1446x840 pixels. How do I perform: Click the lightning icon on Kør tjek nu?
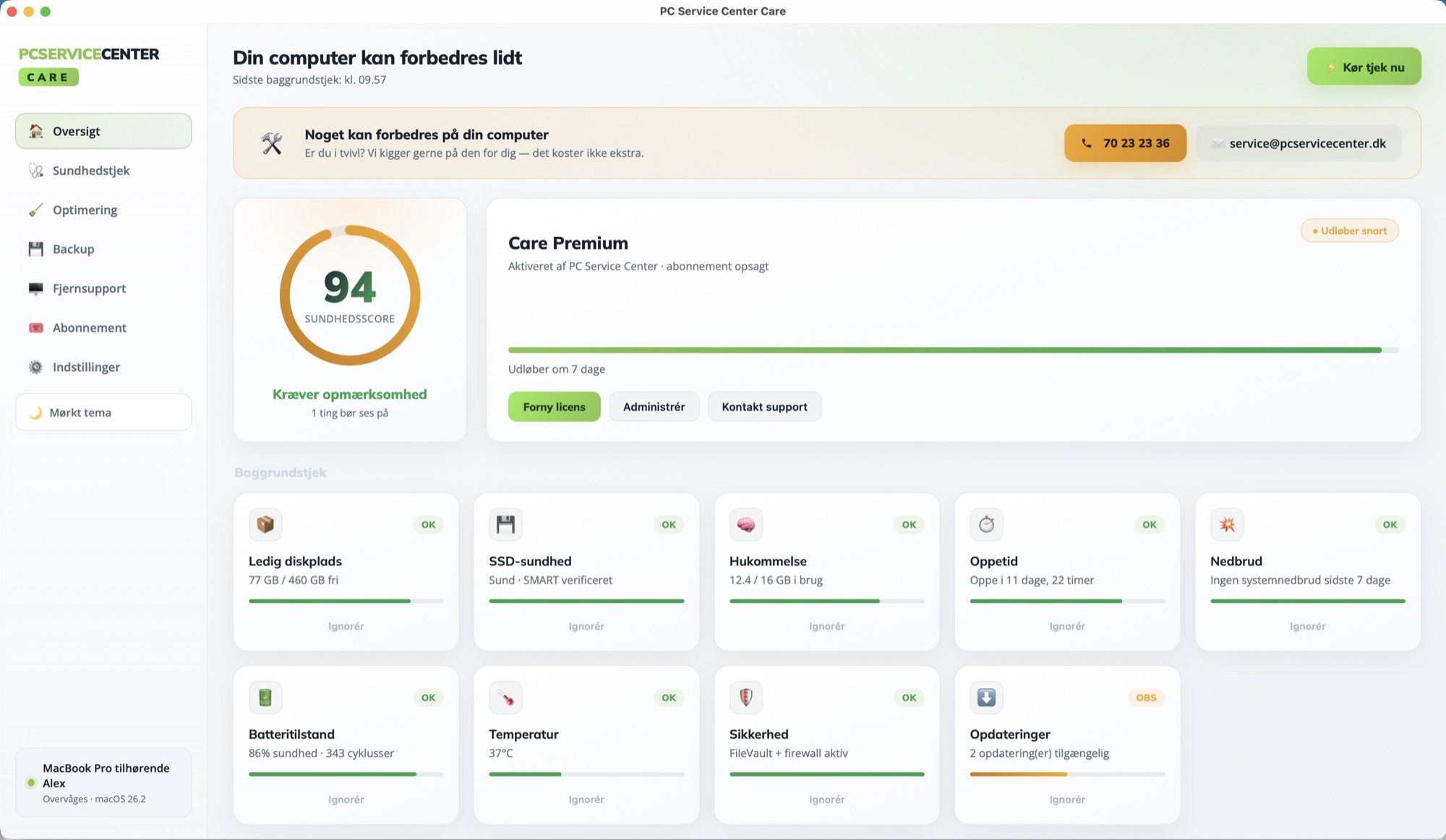pyautogui.click(x=1331, y=67)
